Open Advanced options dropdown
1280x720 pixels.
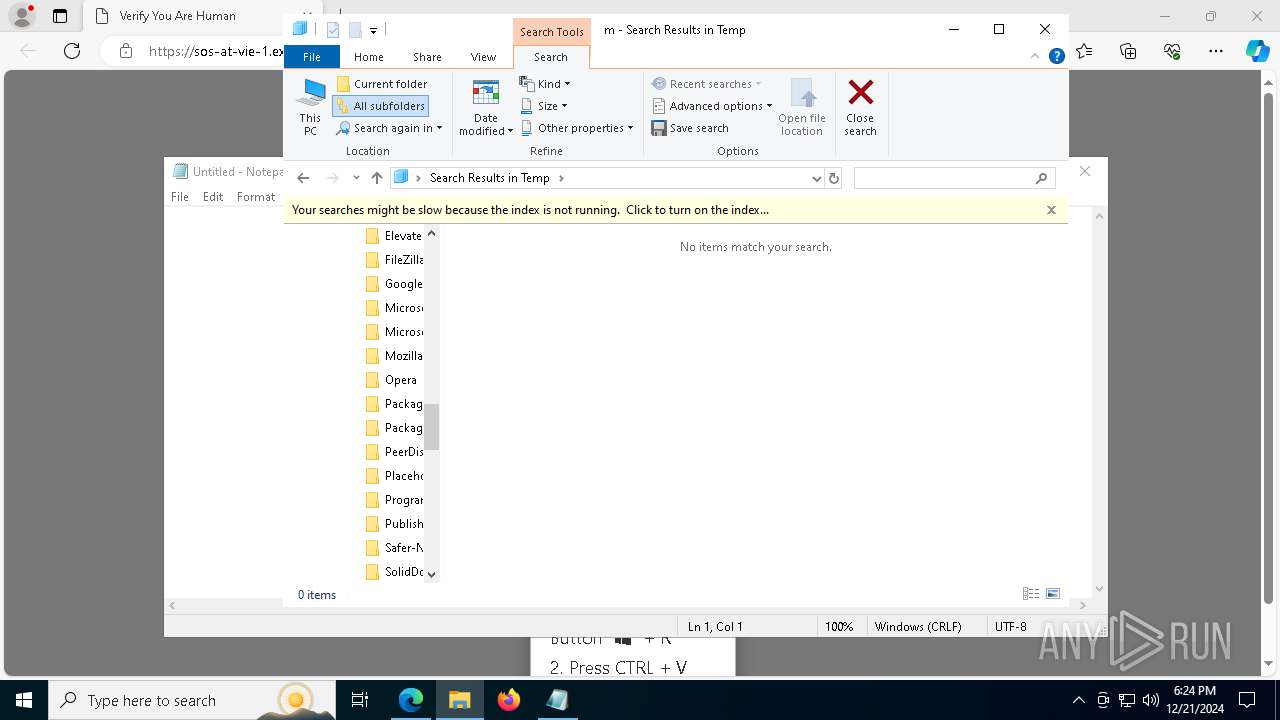coord(713,106)
